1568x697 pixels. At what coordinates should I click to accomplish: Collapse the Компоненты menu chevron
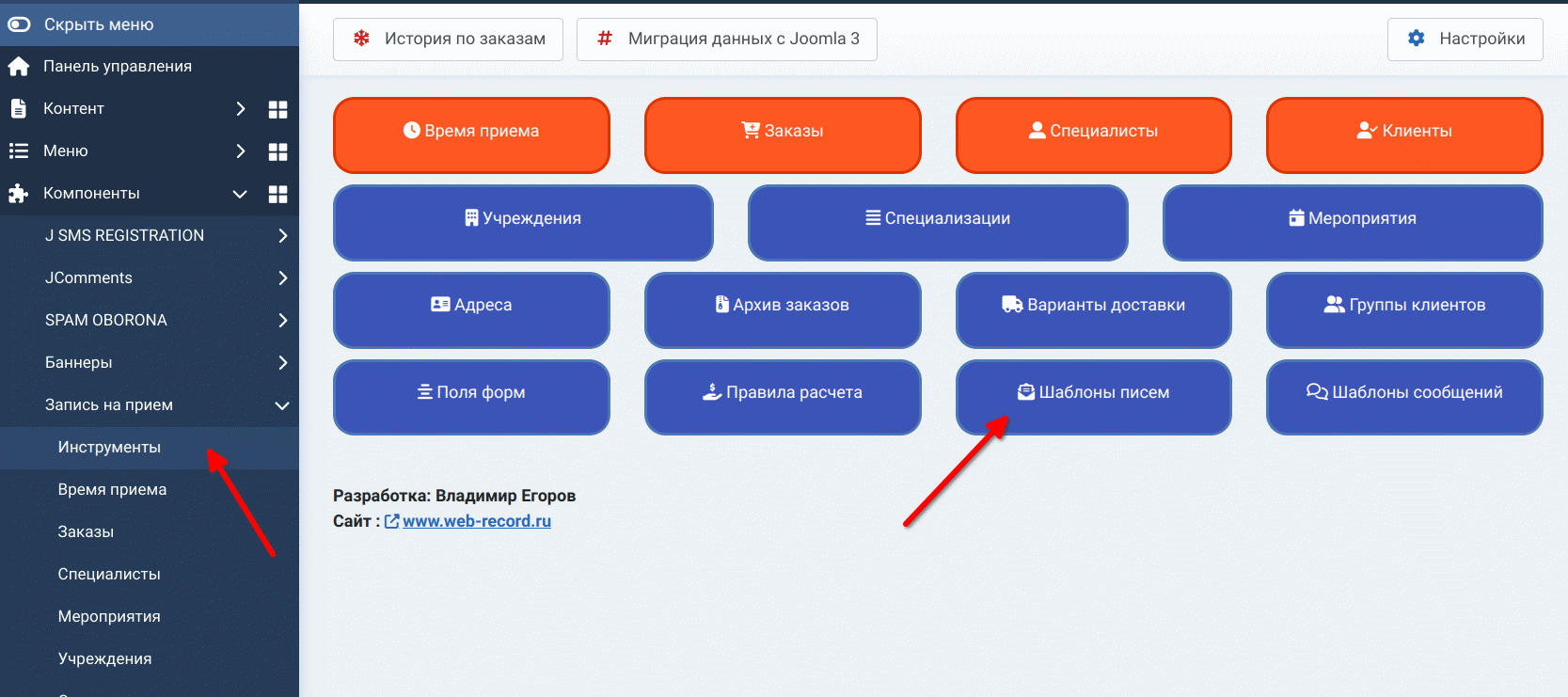[240, 194]
